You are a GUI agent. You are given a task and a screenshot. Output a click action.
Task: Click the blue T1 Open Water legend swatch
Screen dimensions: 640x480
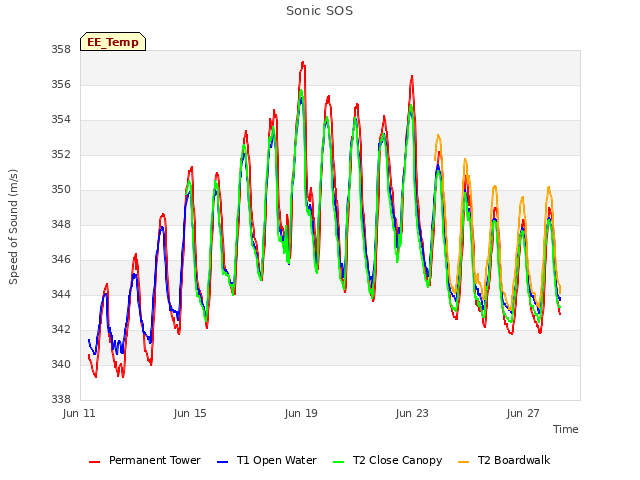coord(222,462)
